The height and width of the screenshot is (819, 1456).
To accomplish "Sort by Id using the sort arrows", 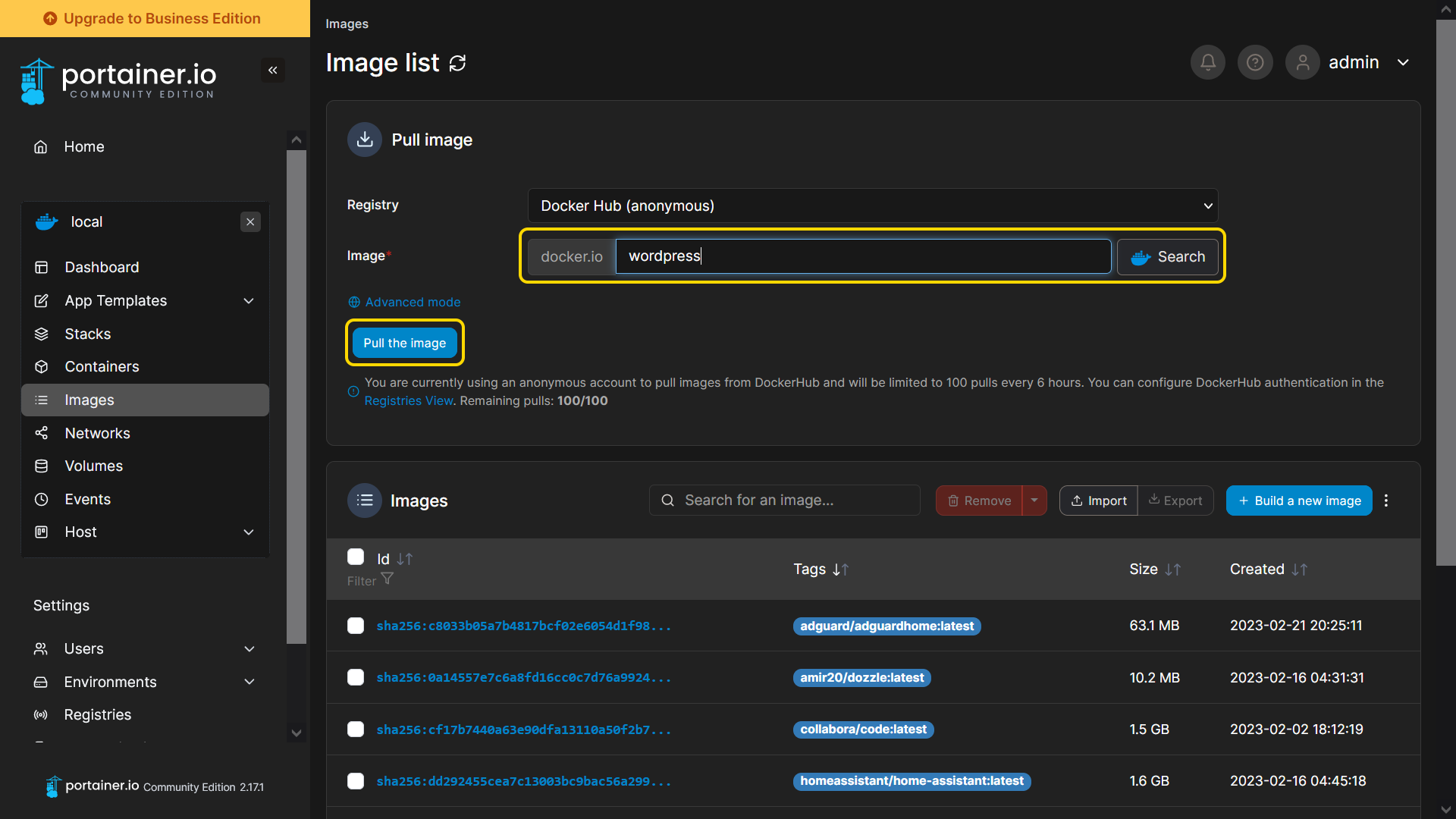I will point(405,559).
